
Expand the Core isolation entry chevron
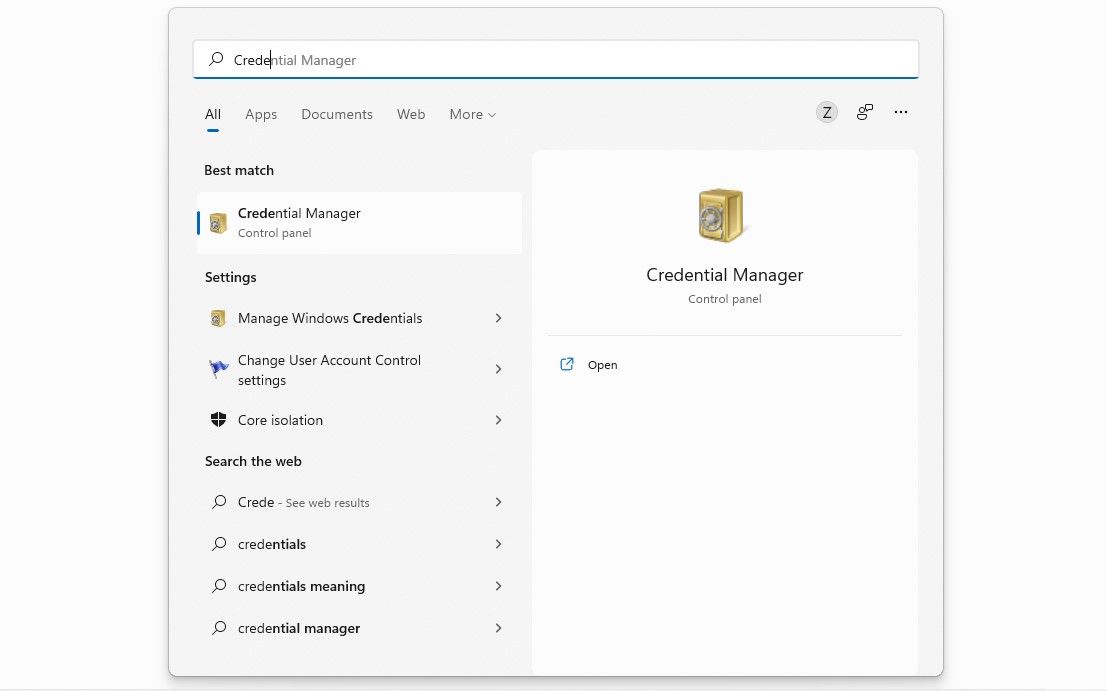[x=498, y=420]
